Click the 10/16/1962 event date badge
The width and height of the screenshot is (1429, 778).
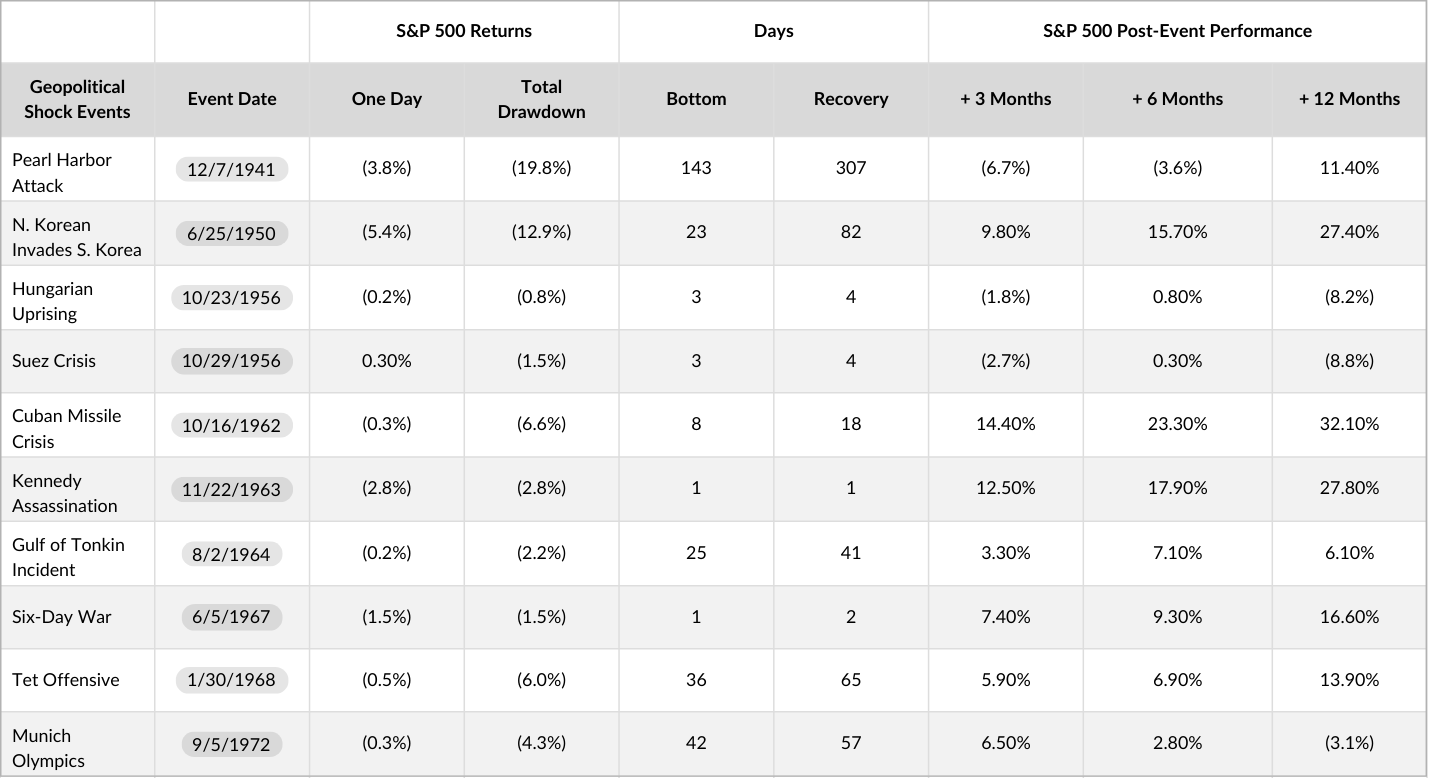point(231,425)
